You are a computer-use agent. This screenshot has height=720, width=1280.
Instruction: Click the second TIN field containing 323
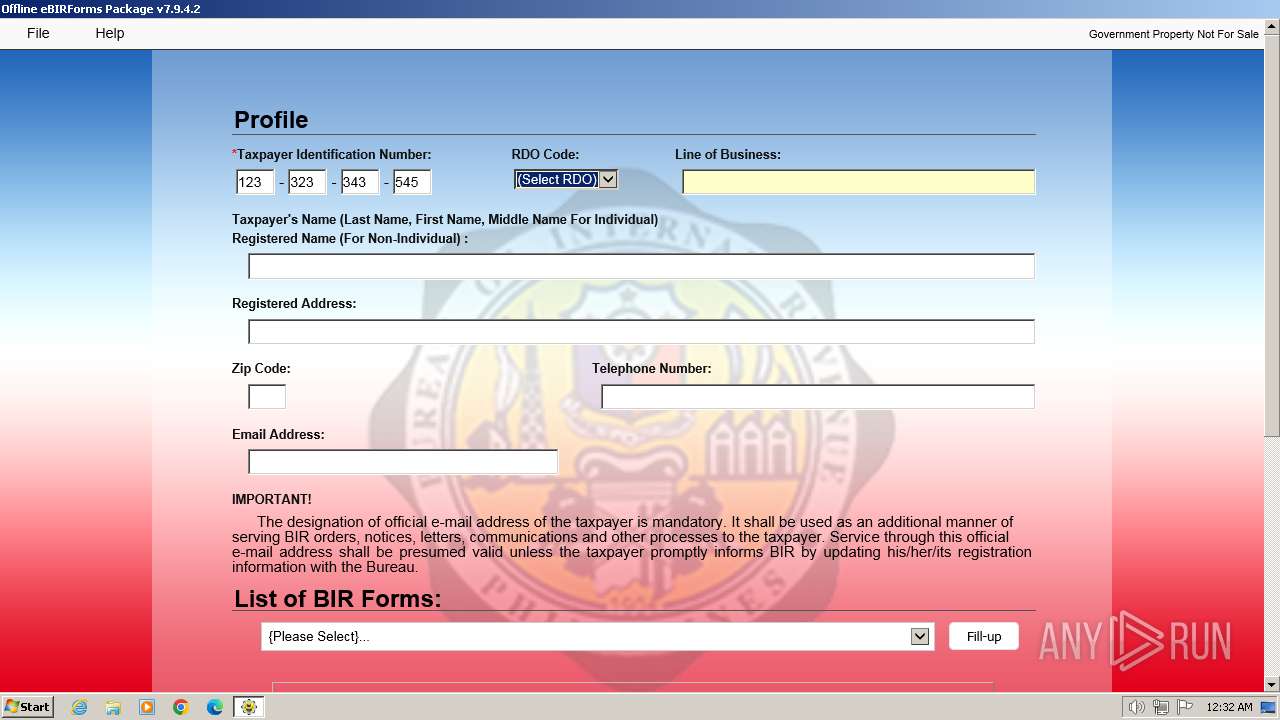(308, 182)
